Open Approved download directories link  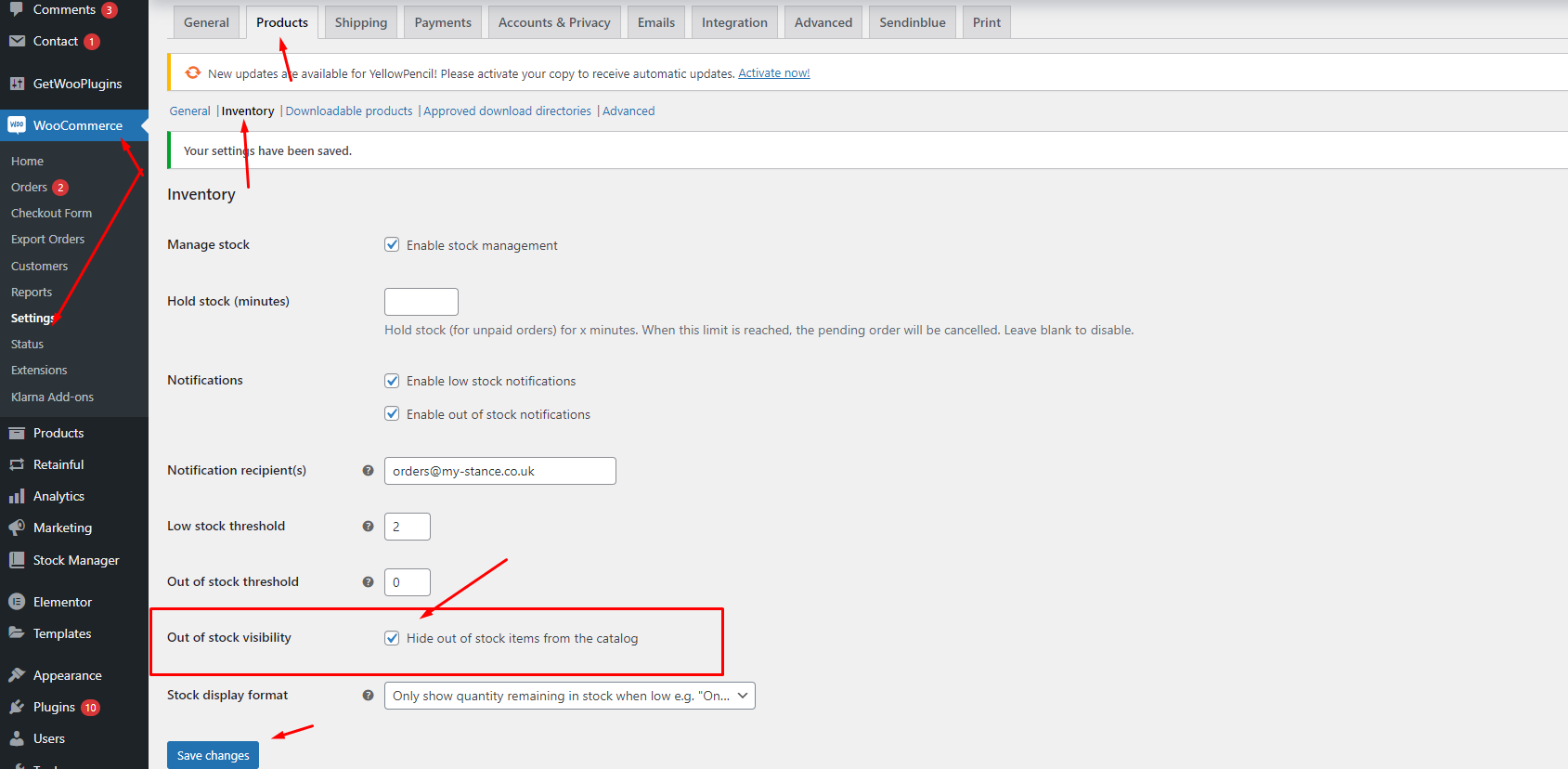(507, 111)
